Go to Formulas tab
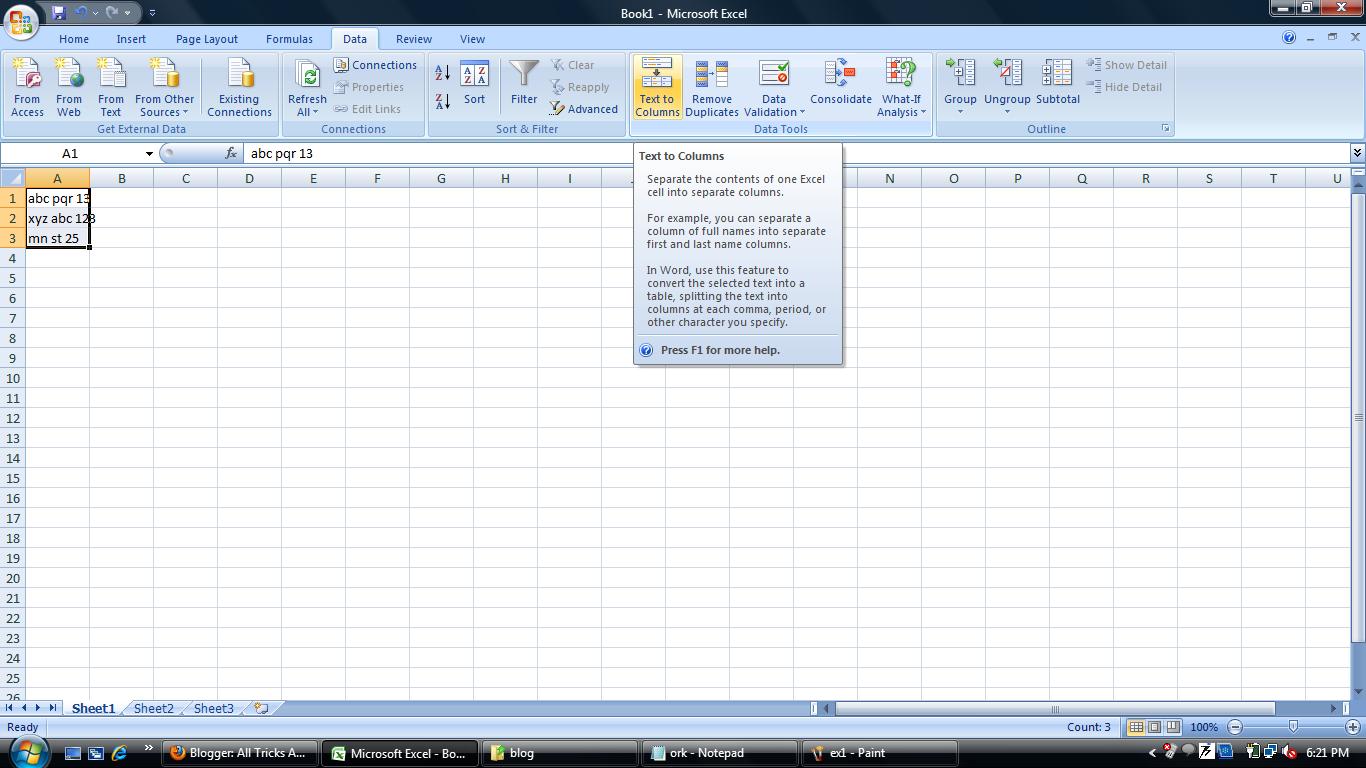 289,39
